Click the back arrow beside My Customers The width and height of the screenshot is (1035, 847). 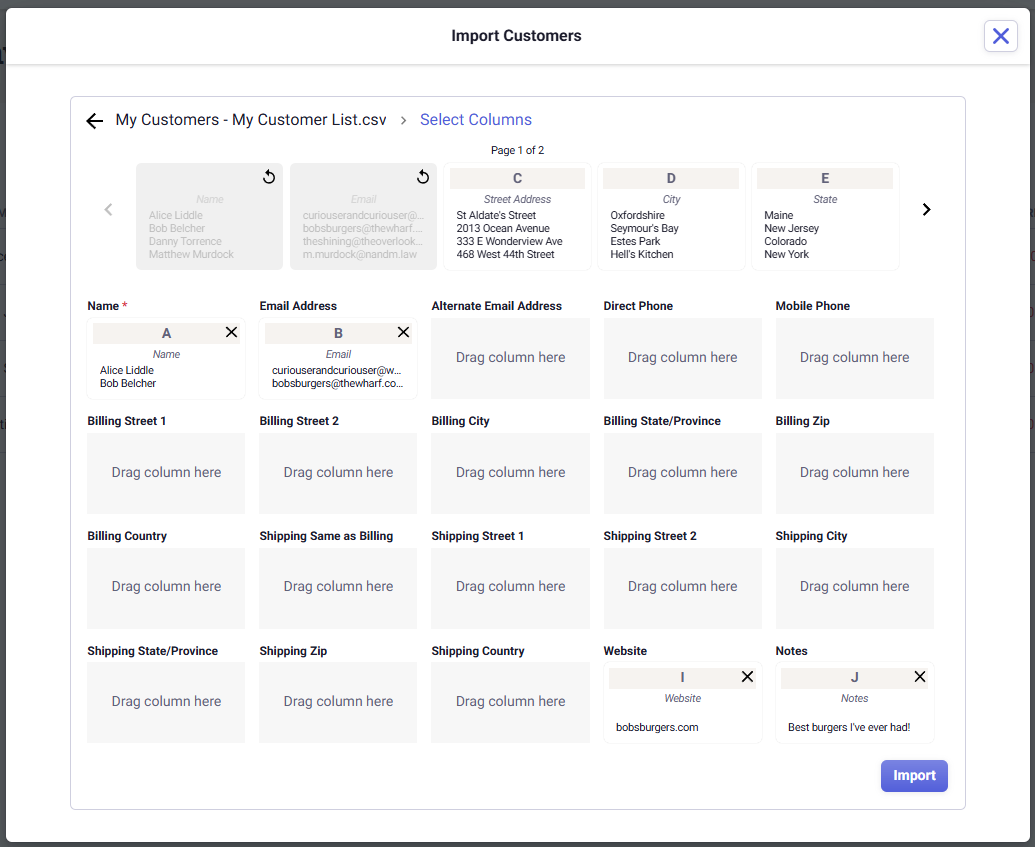pos(95,121)
